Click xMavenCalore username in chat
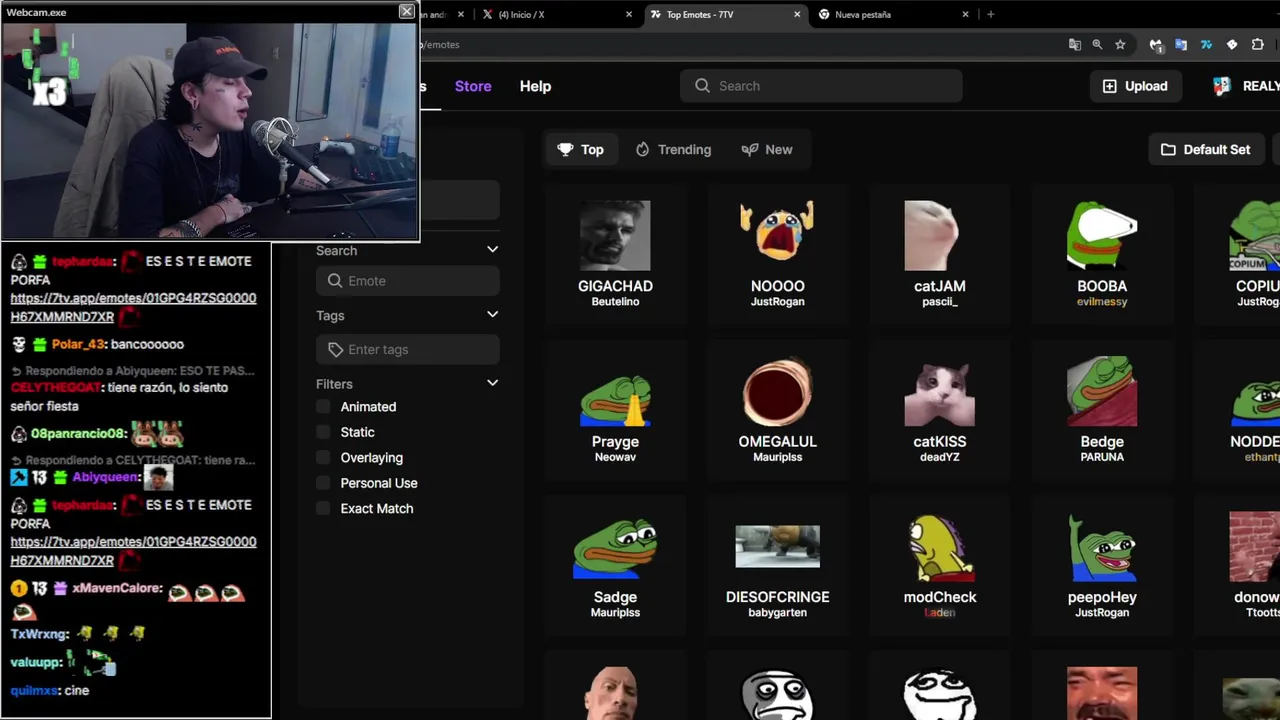The width and height of the screenshot is (1280, 720). tap(116, 588)
